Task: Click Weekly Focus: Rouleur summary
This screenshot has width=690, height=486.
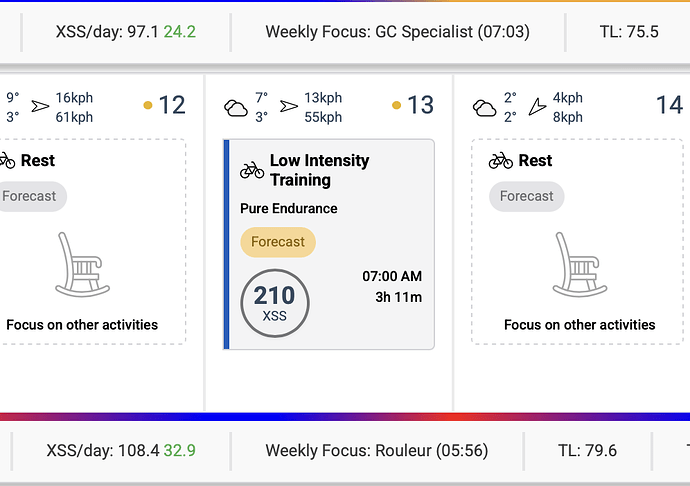Action: click(376, 451)
